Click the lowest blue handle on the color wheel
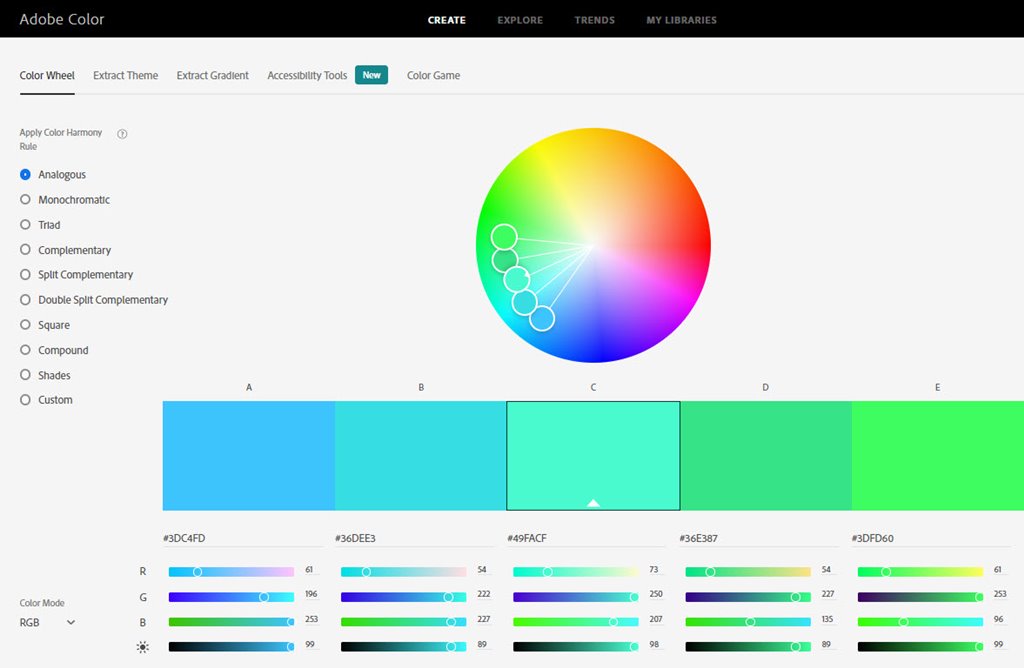Viewport: 1024px width, 668px height. pos(541,318)
